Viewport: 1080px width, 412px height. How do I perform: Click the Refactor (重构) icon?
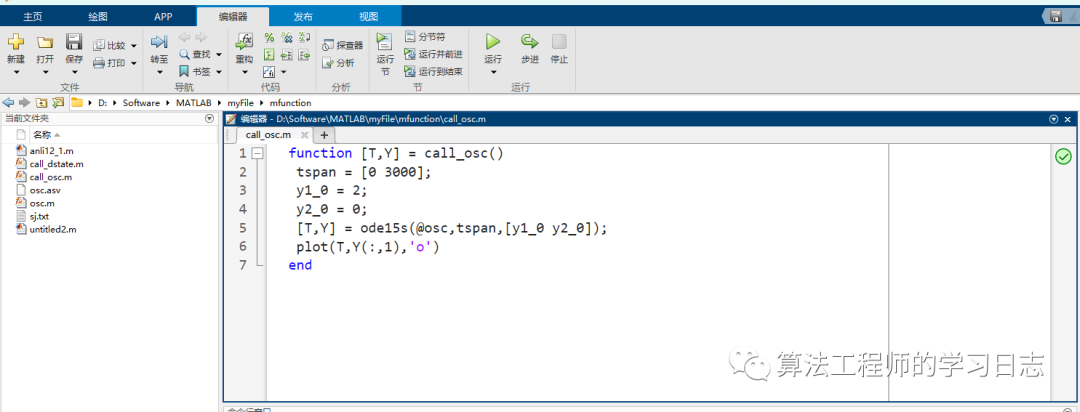pos(245,41)
